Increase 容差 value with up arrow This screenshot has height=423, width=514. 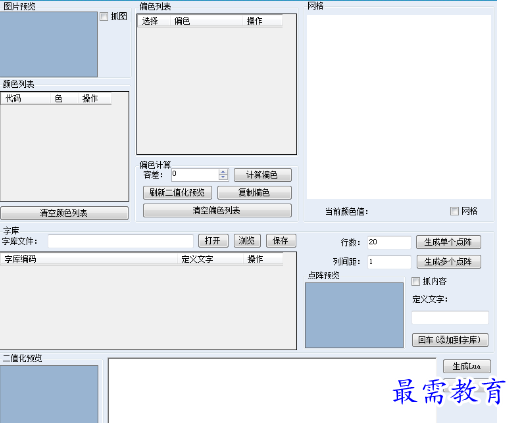[223, 172]
